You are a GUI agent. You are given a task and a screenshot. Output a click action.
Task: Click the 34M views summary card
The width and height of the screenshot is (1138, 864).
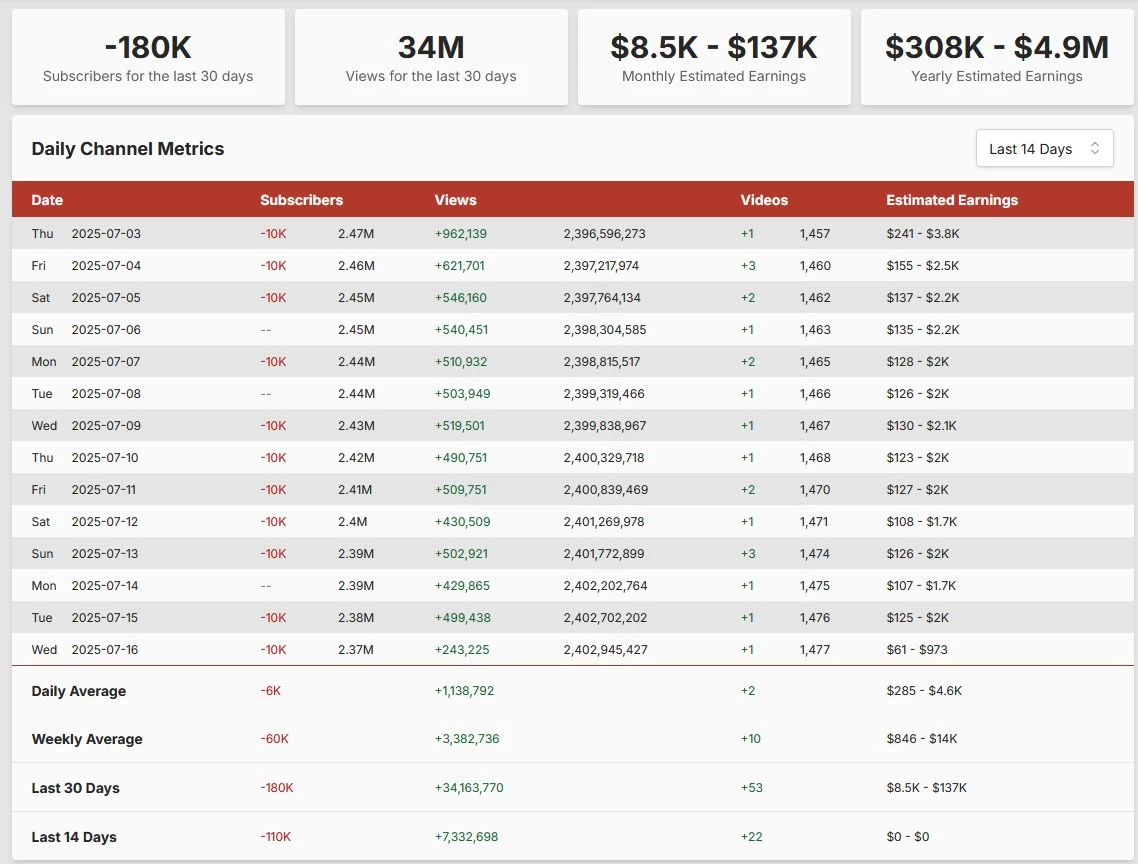[x=431, y=57]
